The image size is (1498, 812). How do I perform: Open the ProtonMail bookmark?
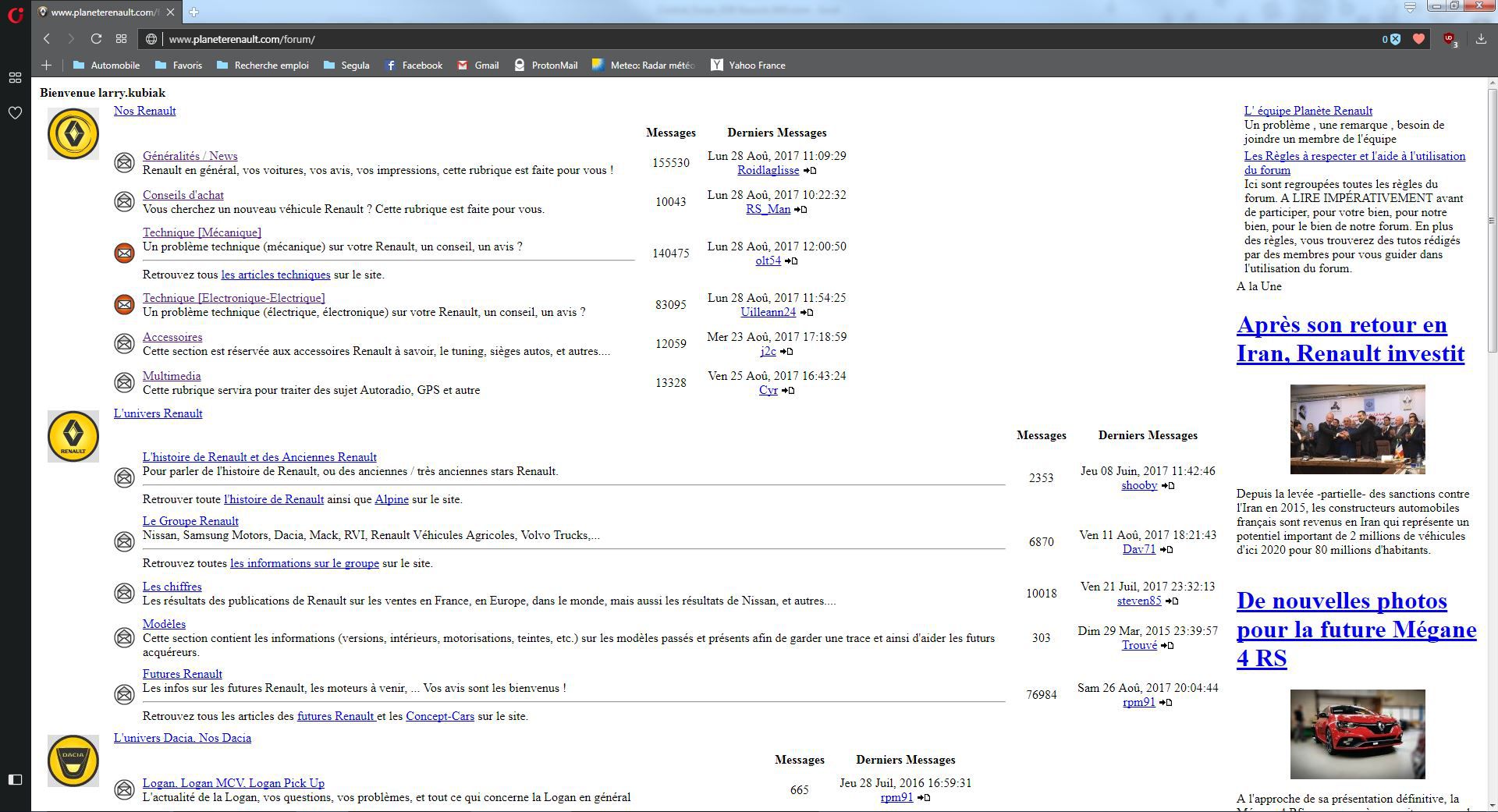pyautogui.click(x=546, y=66)
